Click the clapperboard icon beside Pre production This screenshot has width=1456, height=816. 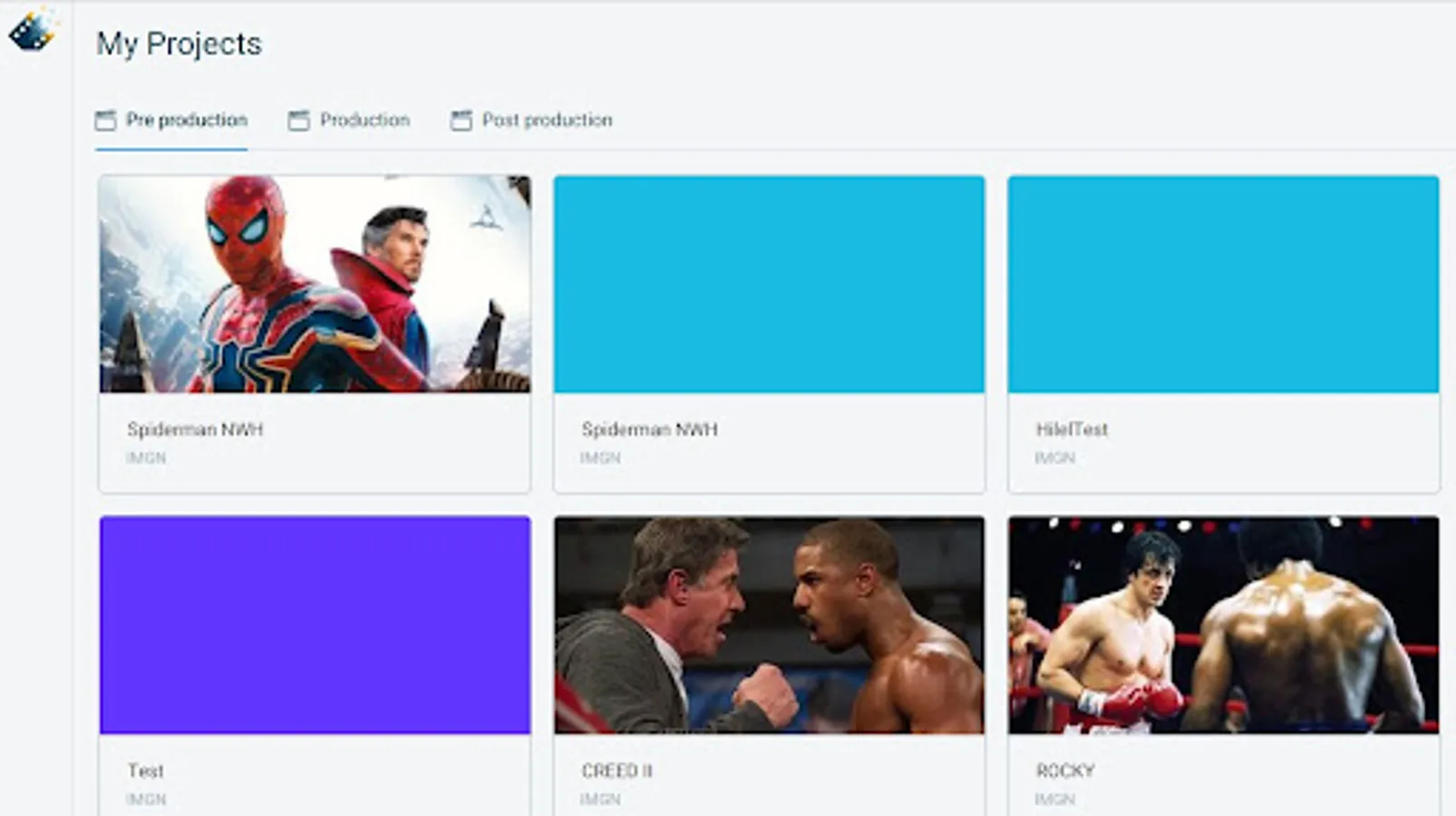click(x=105, y=120)
